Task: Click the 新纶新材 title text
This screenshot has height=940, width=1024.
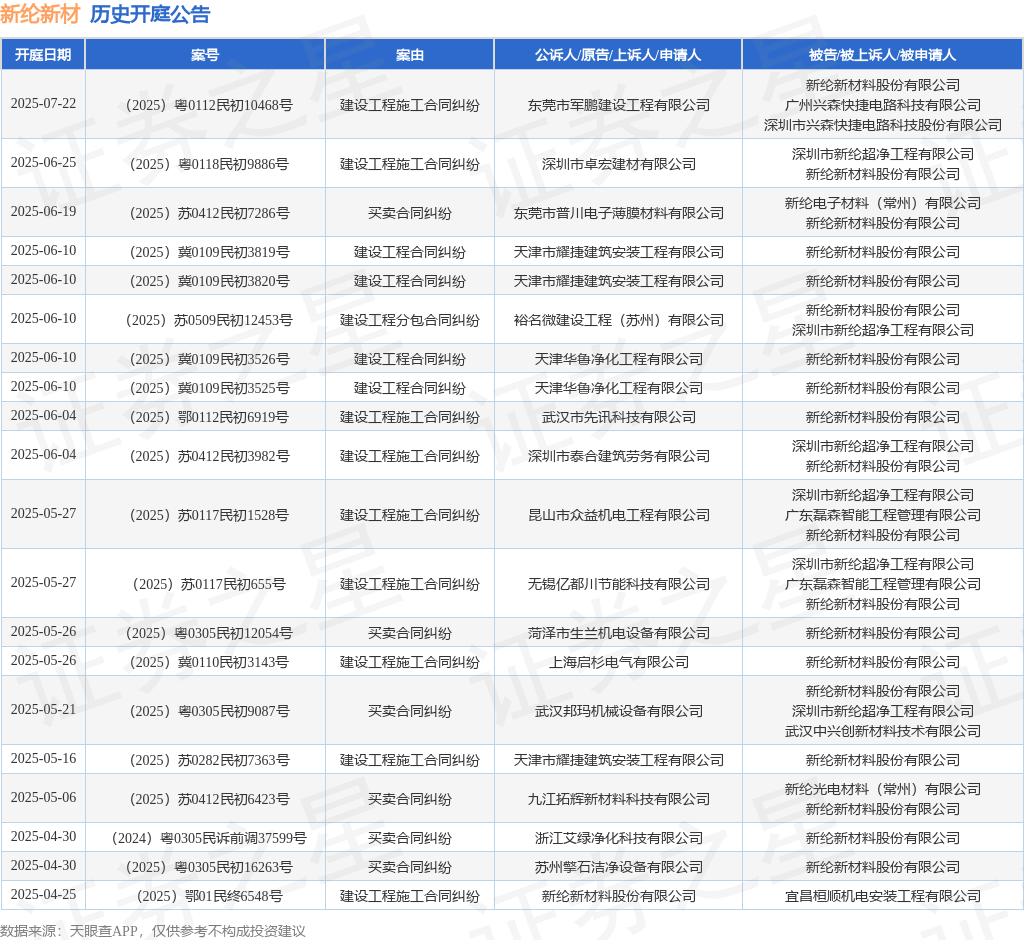Action: 40,14
